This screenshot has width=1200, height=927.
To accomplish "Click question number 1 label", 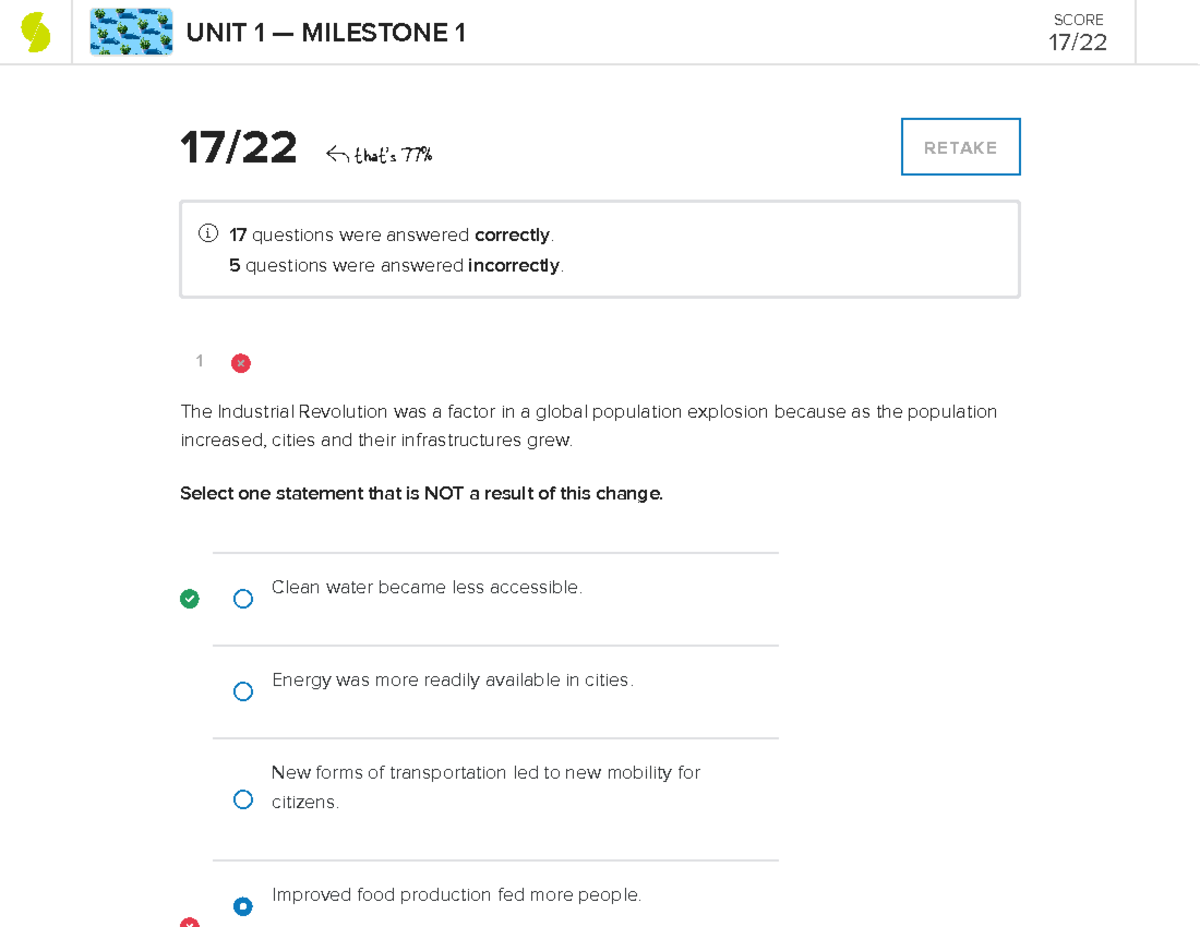I will (x=200, y=361).
